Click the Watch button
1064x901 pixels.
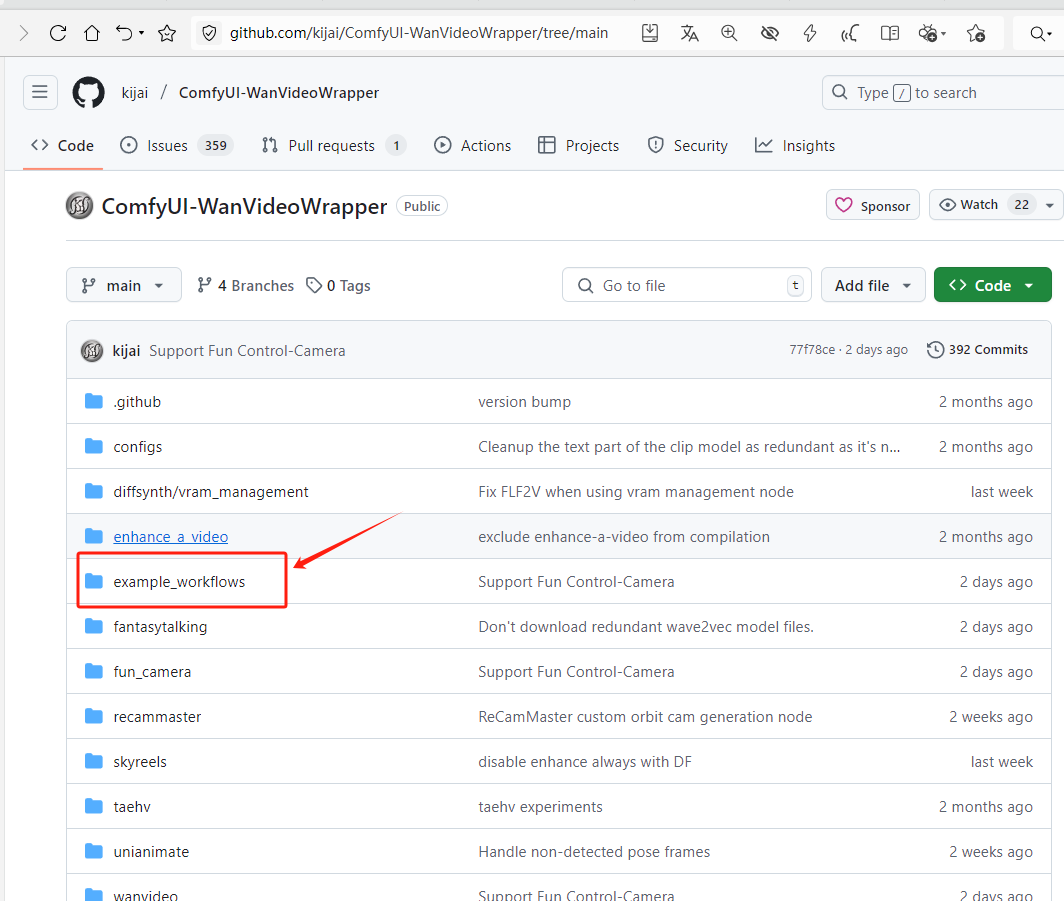coord(984,205)
